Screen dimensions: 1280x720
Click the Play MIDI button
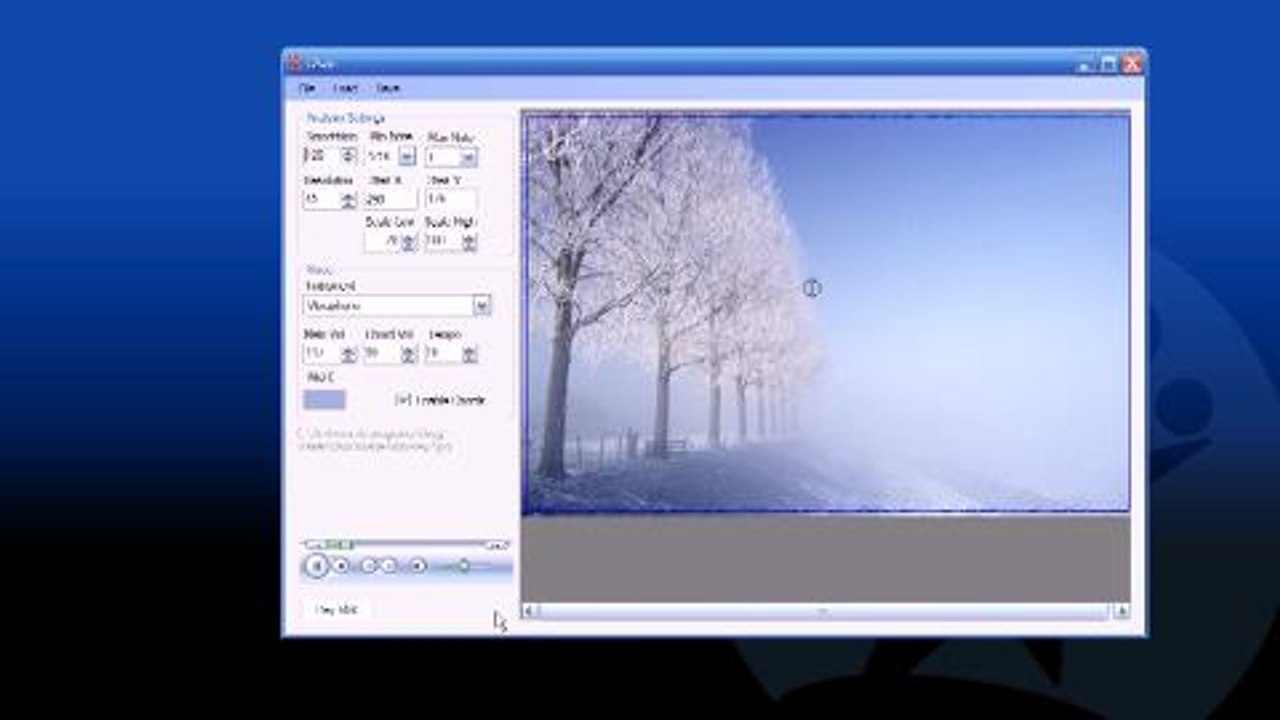336,609
